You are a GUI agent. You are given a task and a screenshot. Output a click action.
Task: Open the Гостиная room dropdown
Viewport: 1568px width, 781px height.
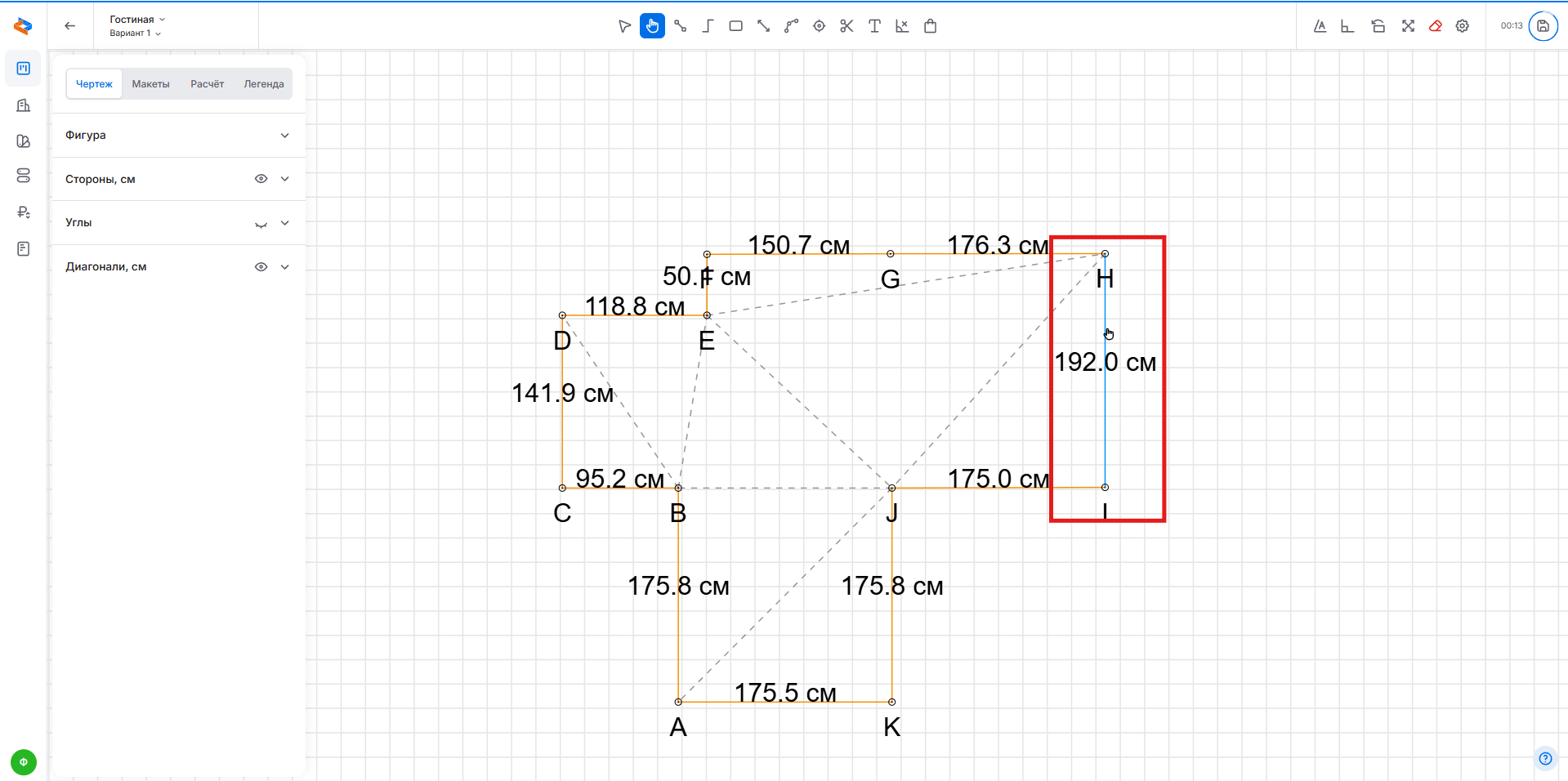[137, 20]
